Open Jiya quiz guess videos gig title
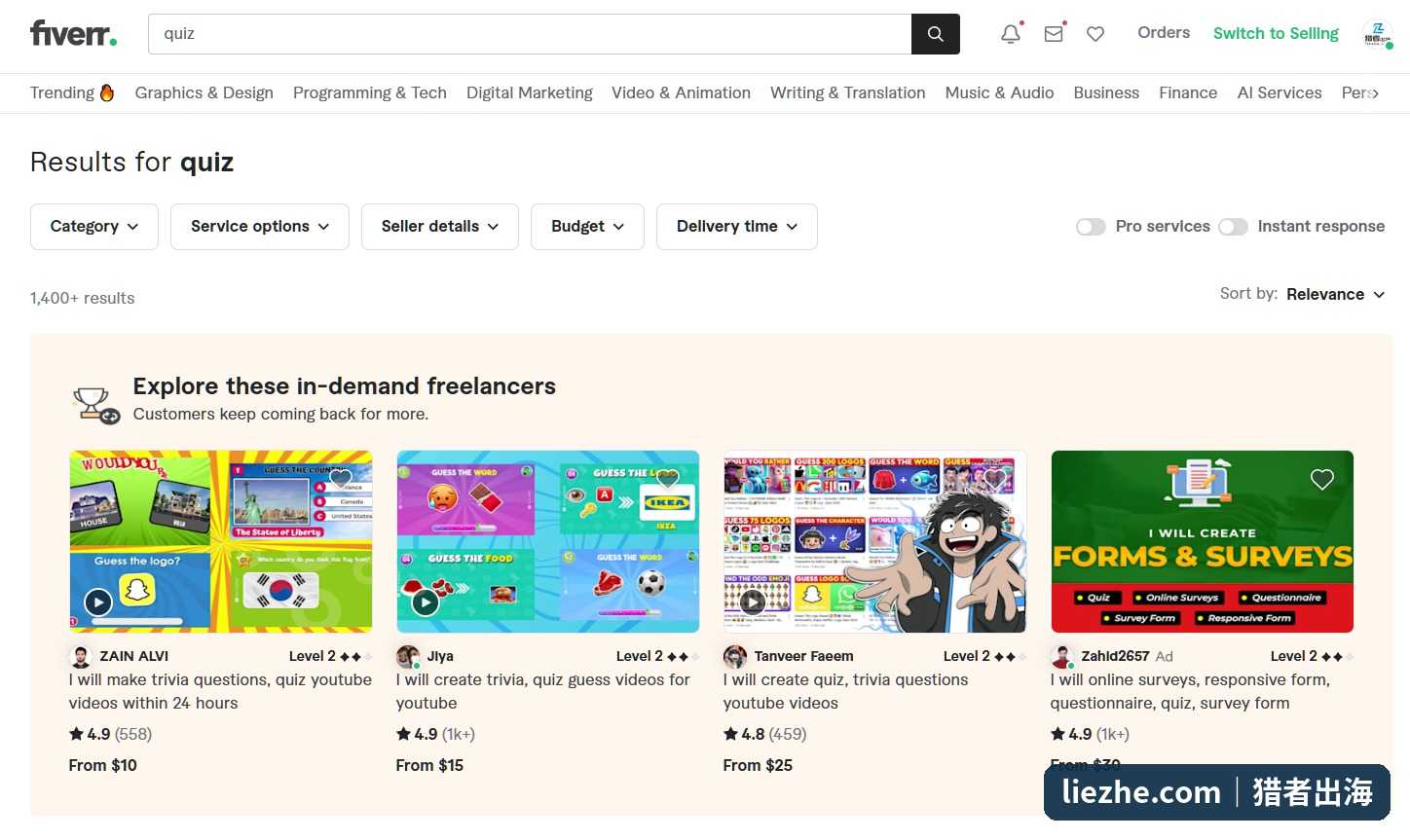 pos(542,691)
